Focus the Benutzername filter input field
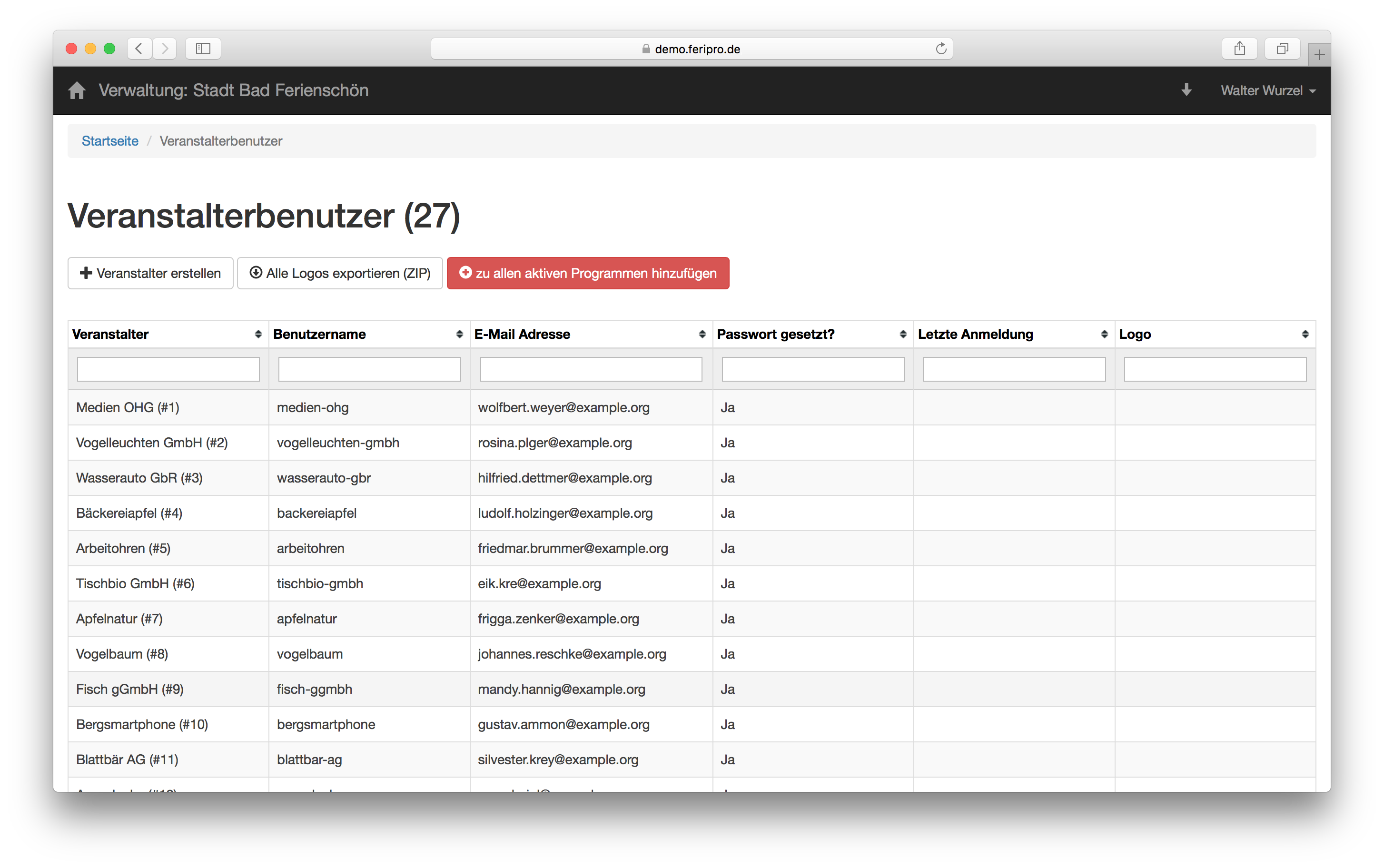Image resolution: width=1384 pixels, height=868 pixels. 369,369
